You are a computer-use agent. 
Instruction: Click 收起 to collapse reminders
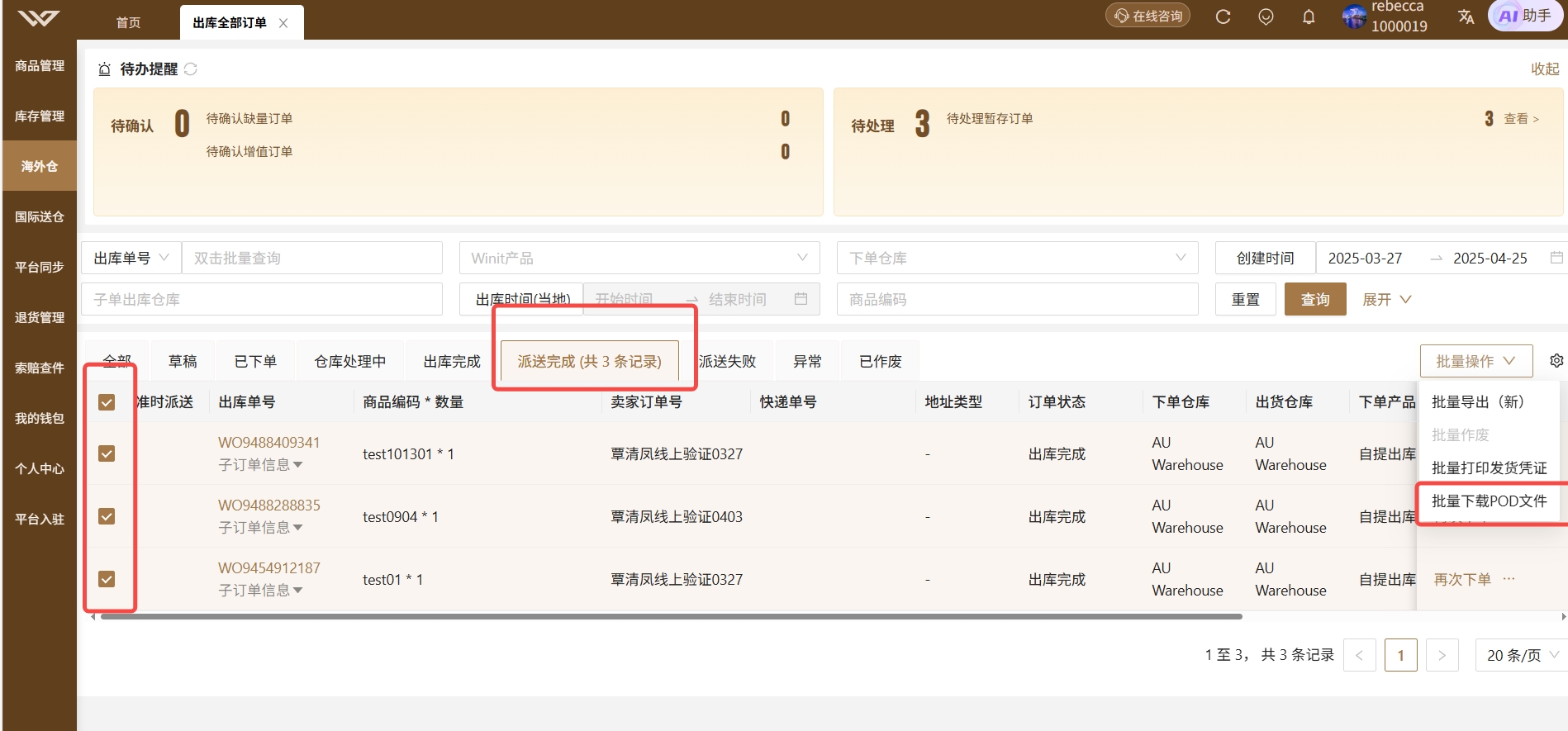1545,69
